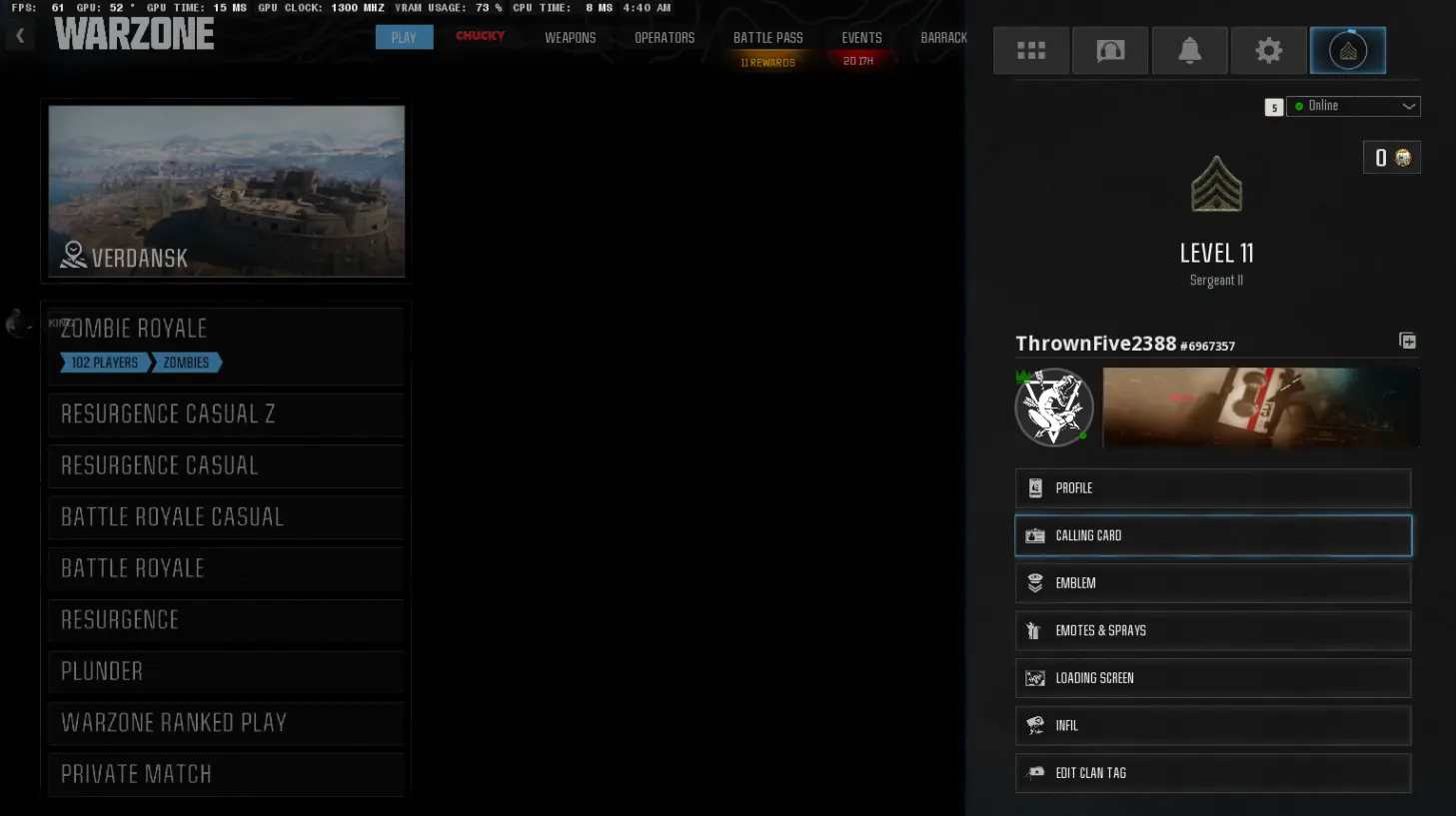This screenshot has height=816, width=1456.
Task: Switch to the Play tab
Action: 404,37
